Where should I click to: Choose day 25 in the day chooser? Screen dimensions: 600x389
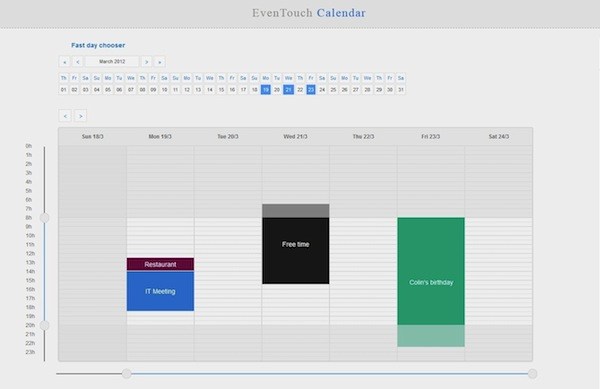333,90
